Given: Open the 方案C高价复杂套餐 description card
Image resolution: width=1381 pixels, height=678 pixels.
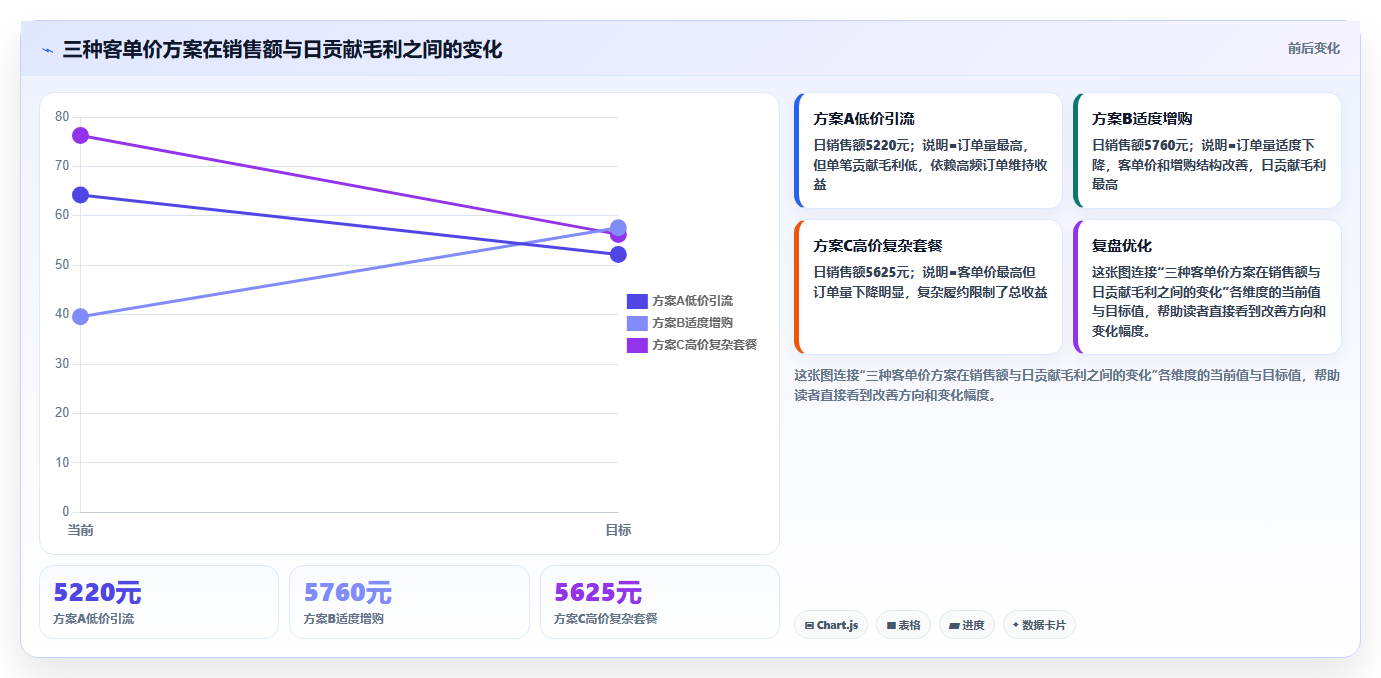Looking at the screenshot, I should pyautogui.click(x=928, y=287).
